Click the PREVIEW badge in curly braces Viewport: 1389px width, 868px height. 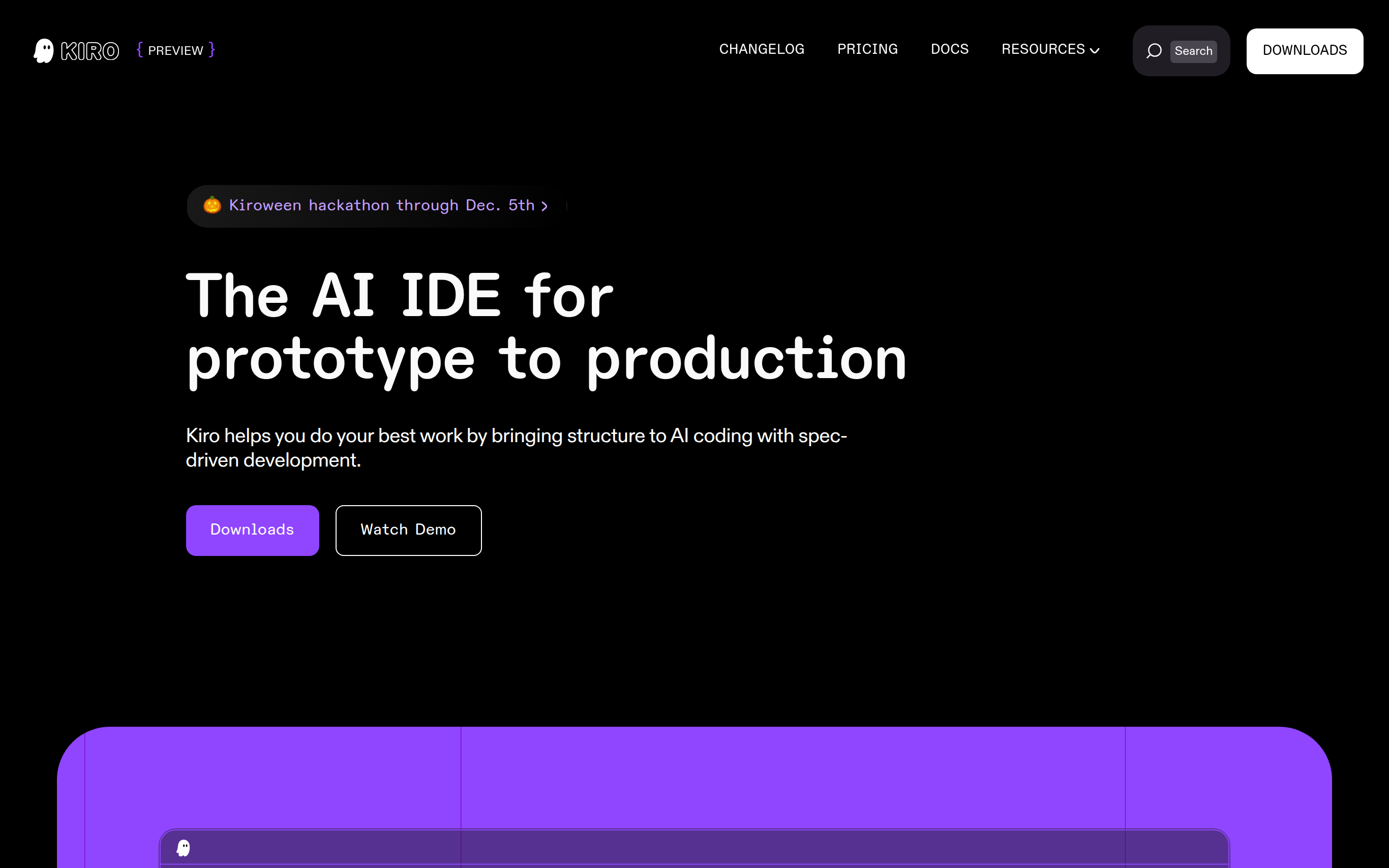(176, 50)
